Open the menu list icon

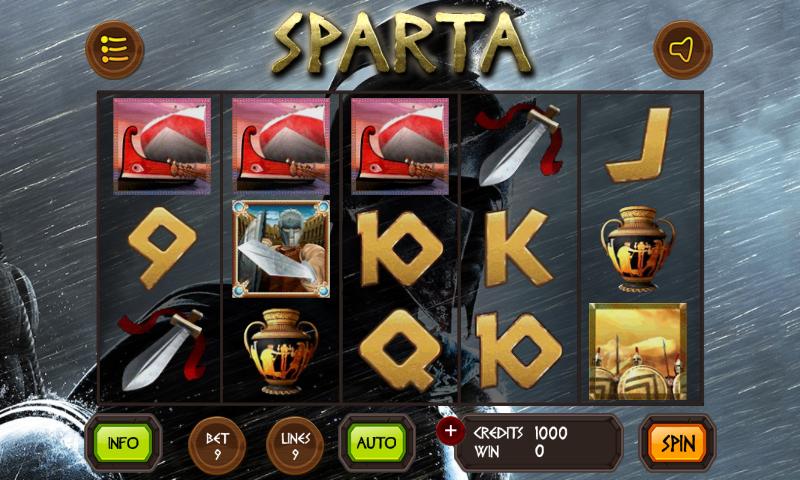click(x=115, y=49)
